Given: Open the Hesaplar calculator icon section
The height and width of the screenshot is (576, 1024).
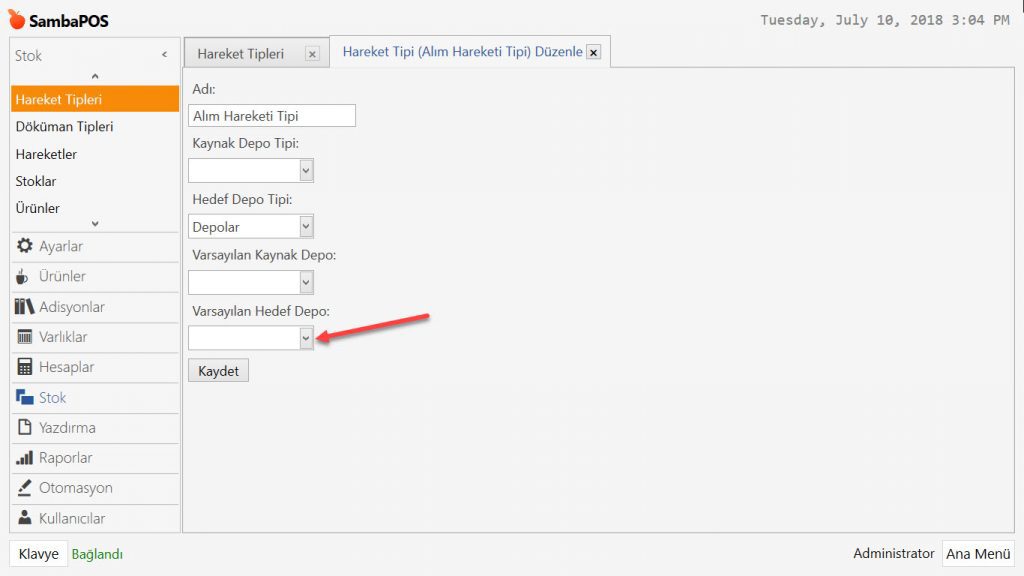Looking at the screenshot, I should point(66,367).
